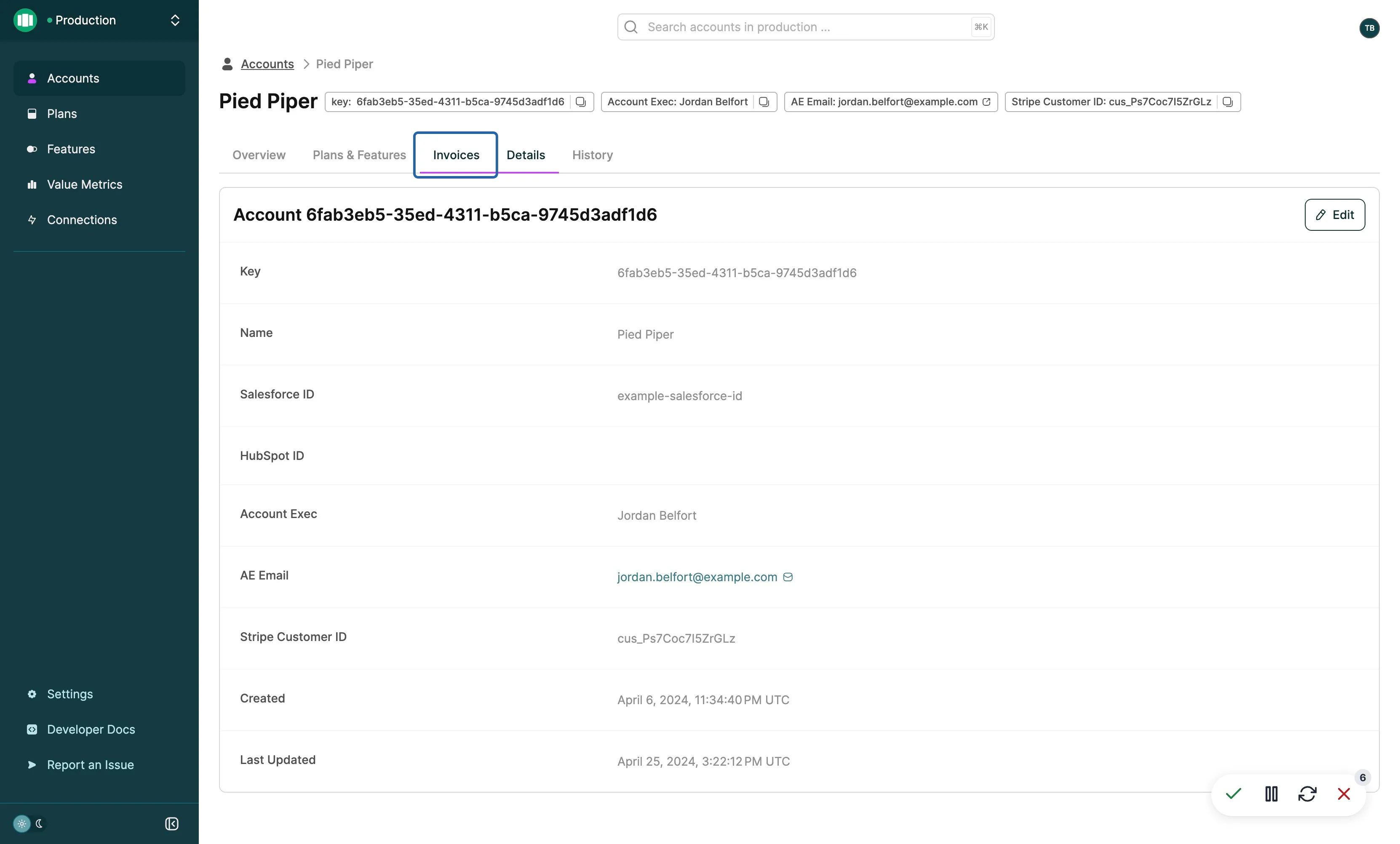1400x844 pixels.
Task: Open Accounts in the sidebar
Action: click(99, 78)
